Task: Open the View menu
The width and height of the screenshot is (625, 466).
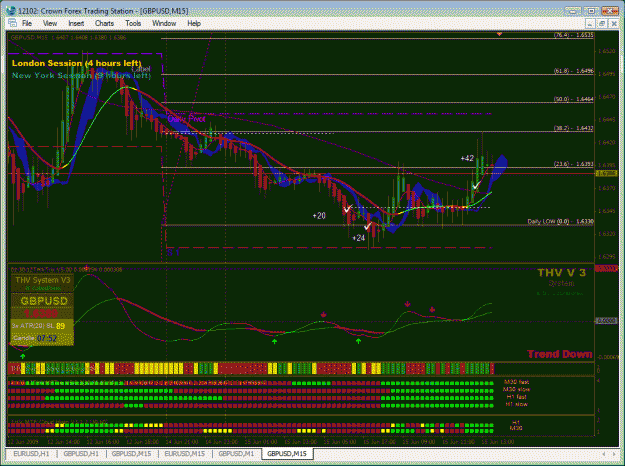Action: point(50,24)
